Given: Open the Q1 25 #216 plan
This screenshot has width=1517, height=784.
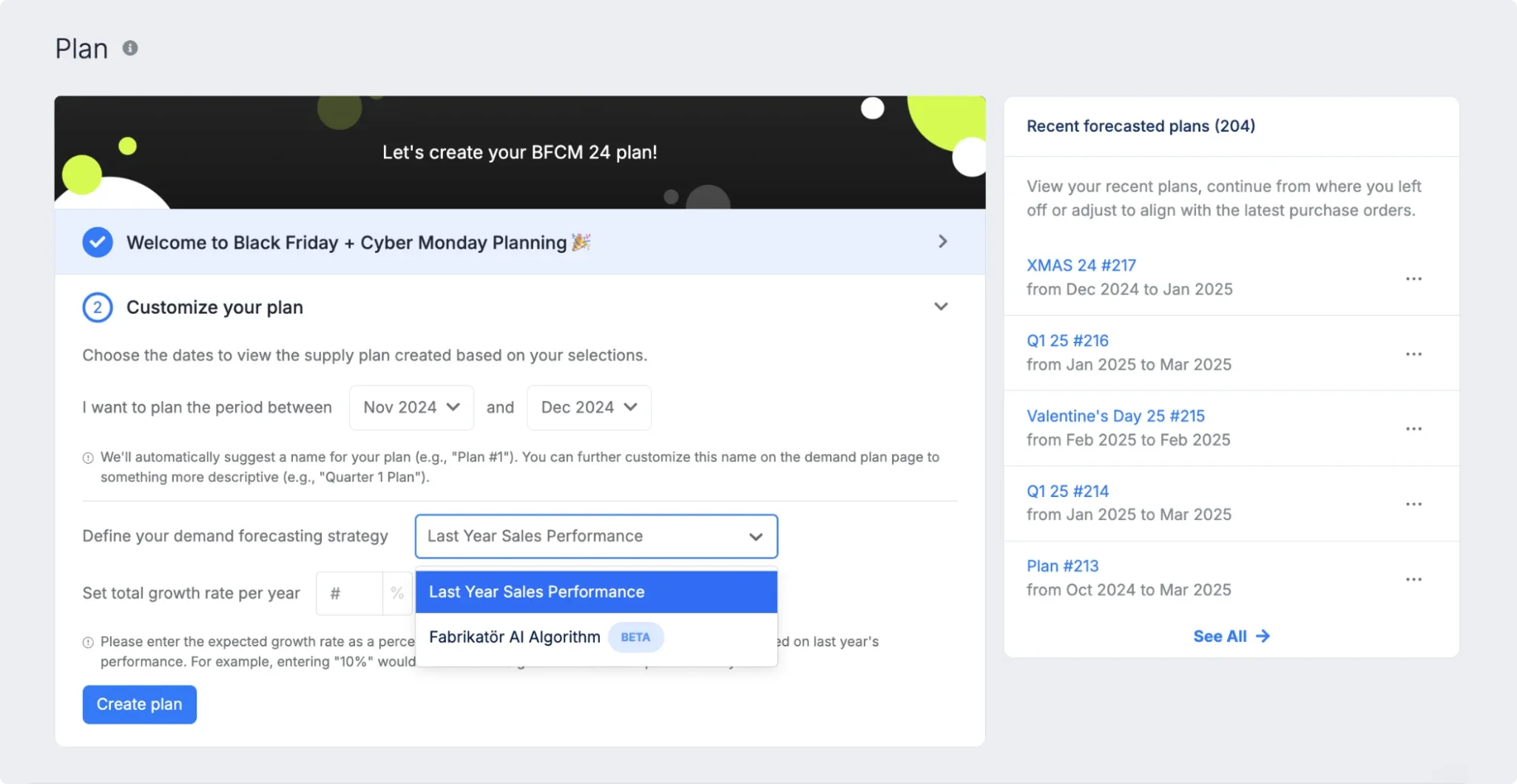Looking at the screenshot, I should 1067,340.
